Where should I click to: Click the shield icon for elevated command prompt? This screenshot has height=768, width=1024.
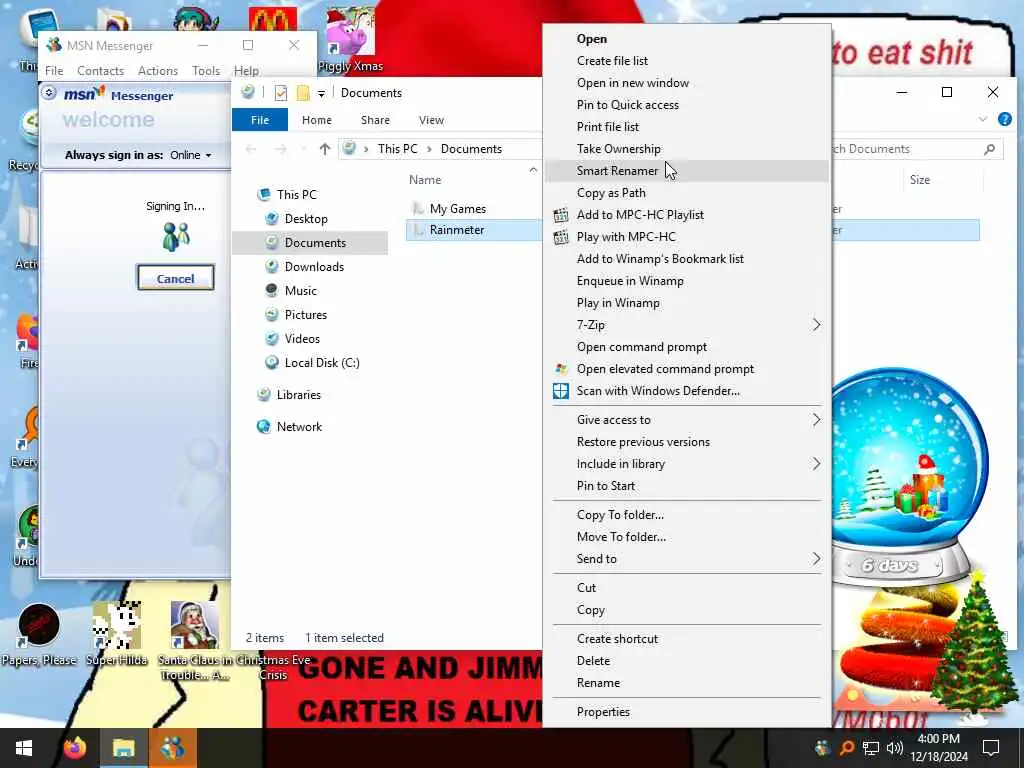tap(561, 369)
